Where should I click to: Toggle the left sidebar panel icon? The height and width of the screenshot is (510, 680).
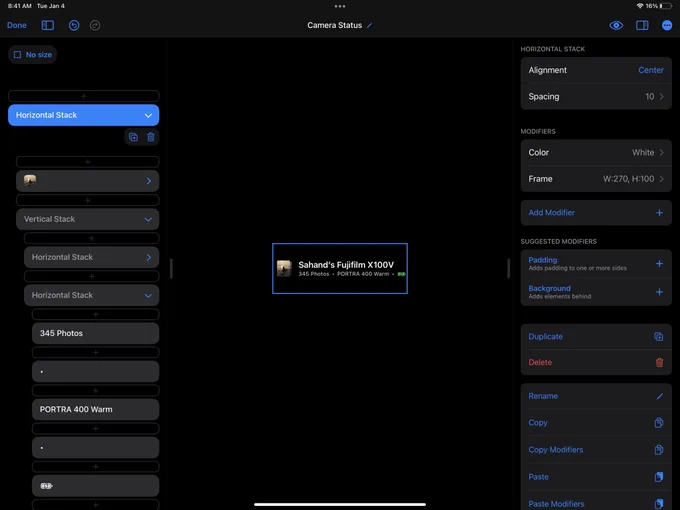48,25
